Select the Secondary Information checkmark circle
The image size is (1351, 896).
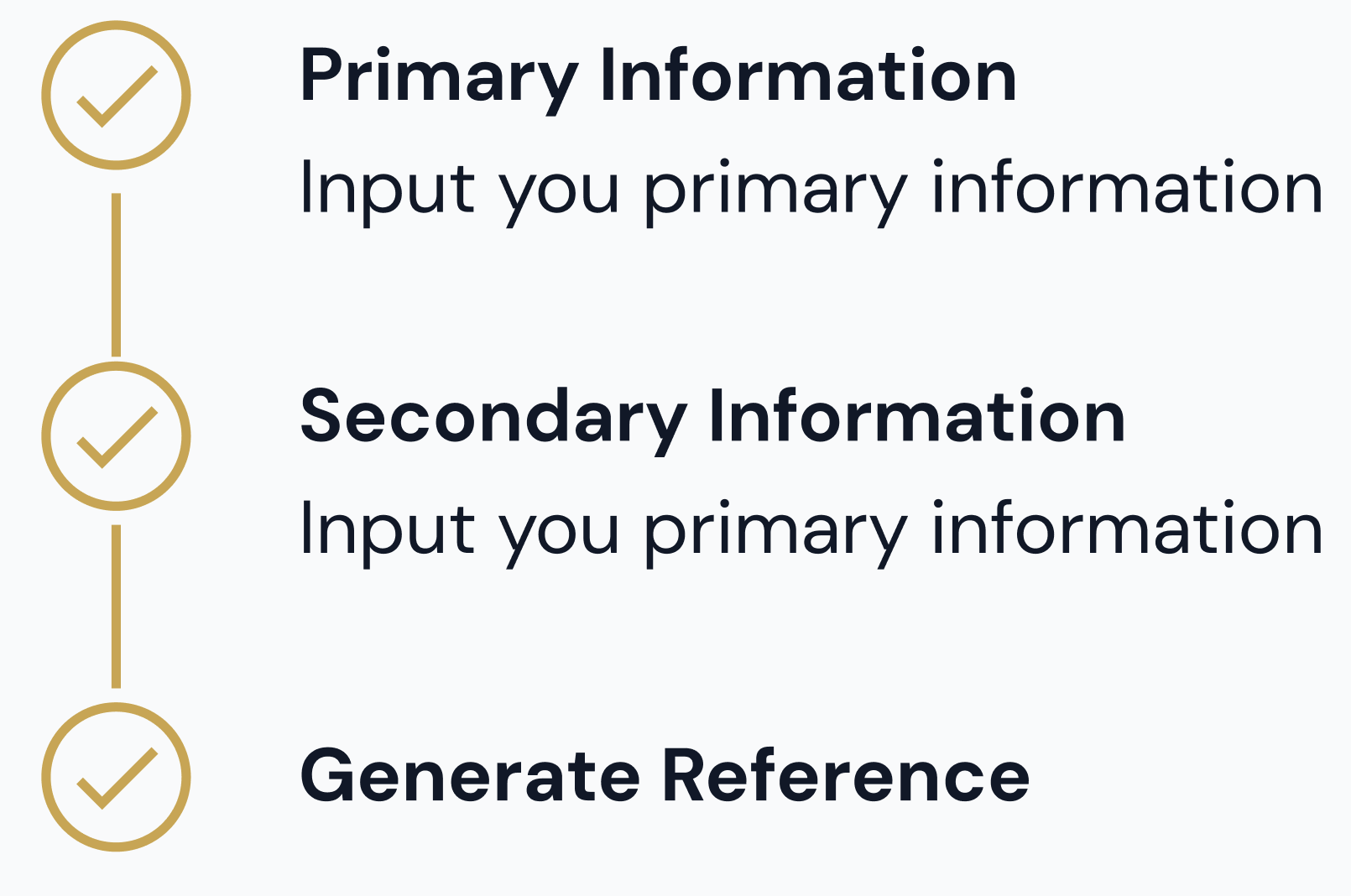[x=117, y=436]
